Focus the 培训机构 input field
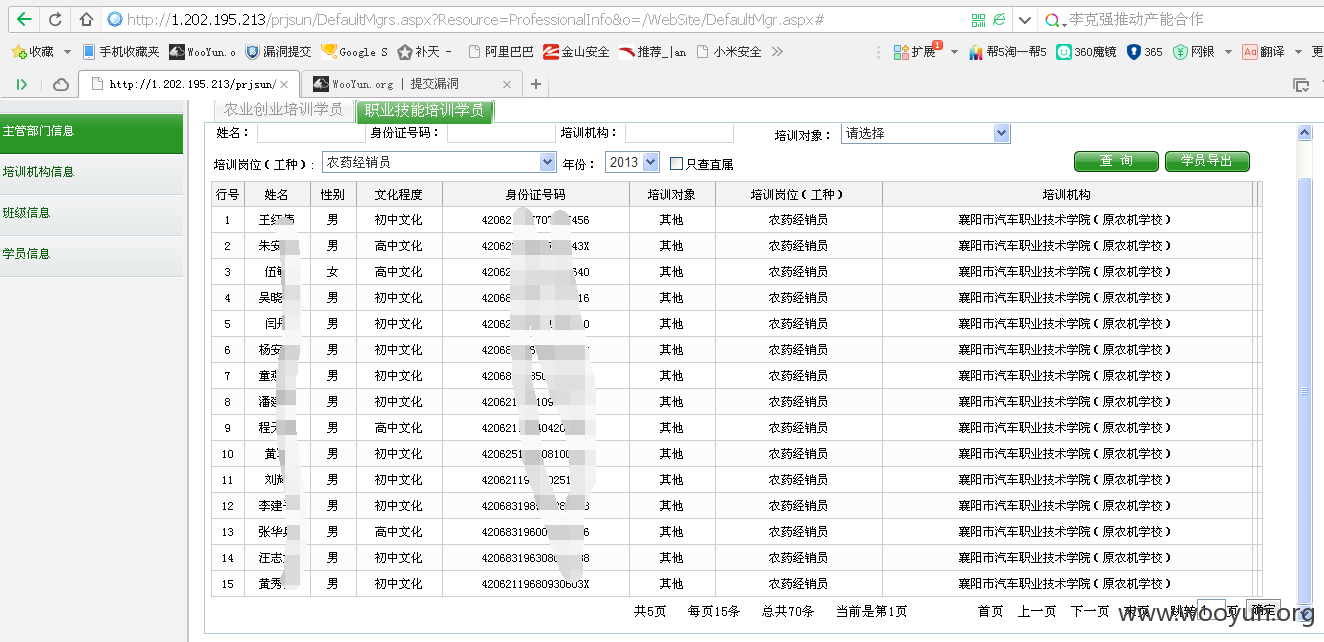 pos(679,133)
